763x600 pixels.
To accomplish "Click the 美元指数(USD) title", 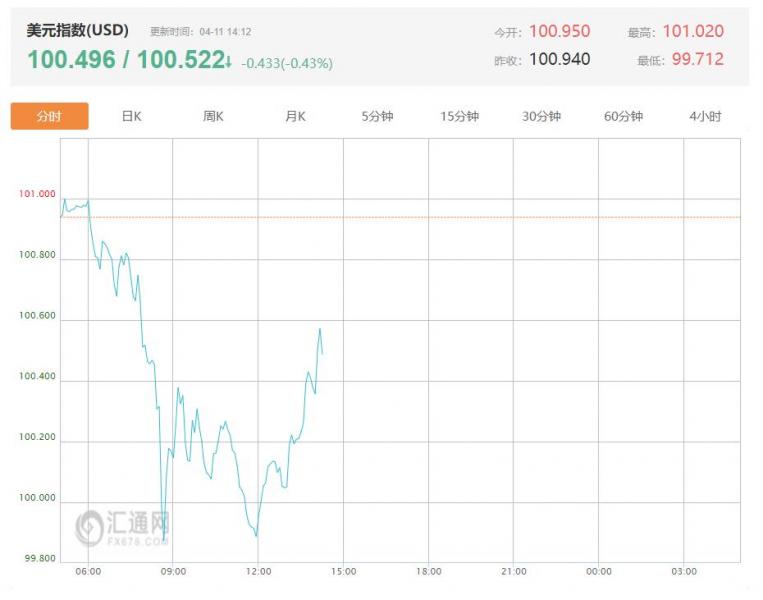I will point(77,31).
